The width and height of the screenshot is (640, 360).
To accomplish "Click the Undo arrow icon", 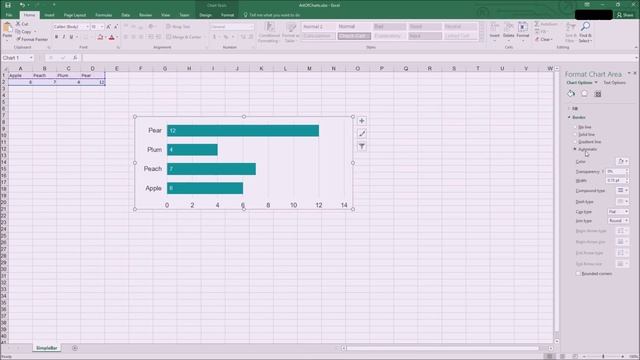I will coord(22,5).
